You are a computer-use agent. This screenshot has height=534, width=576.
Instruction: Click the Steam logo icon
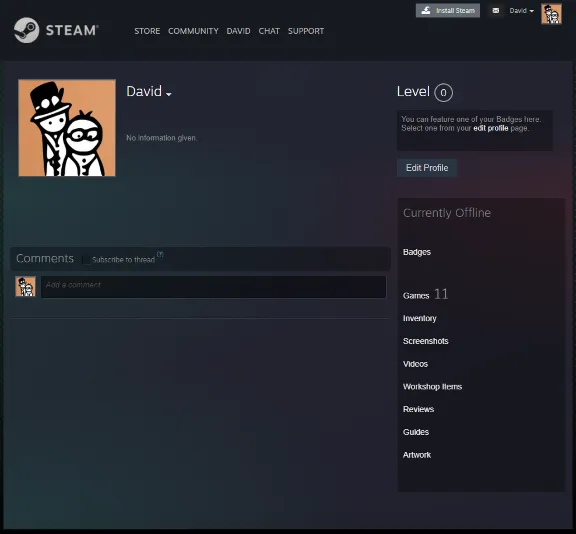coord(26,30)
